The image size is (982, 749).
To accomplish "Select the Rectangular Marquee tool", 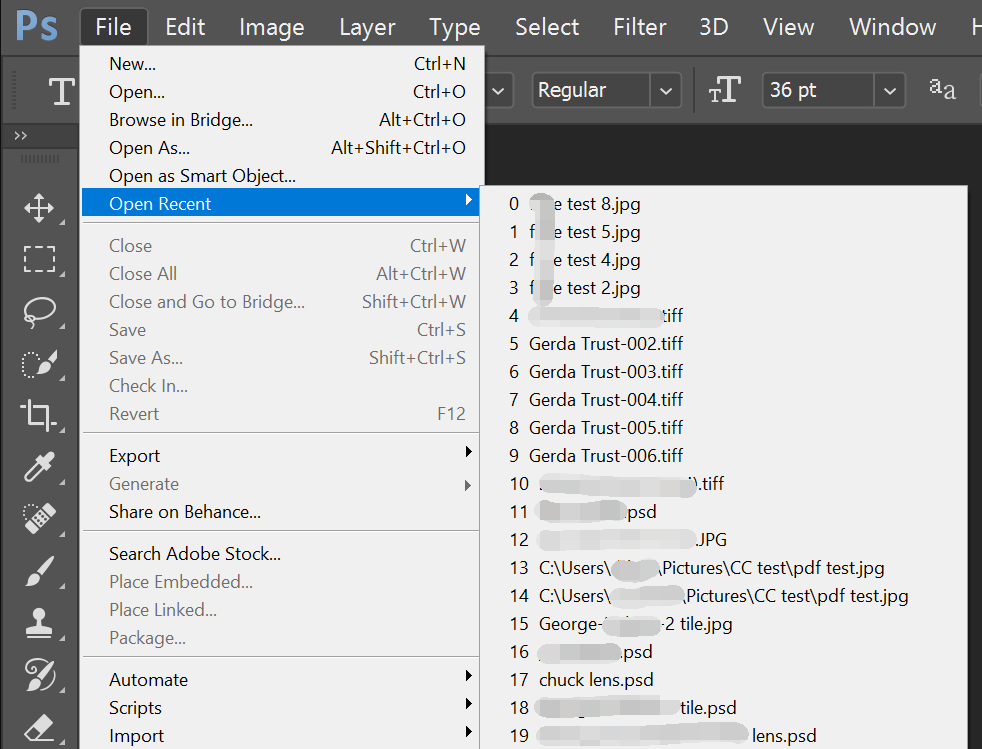I will point(39,259).
